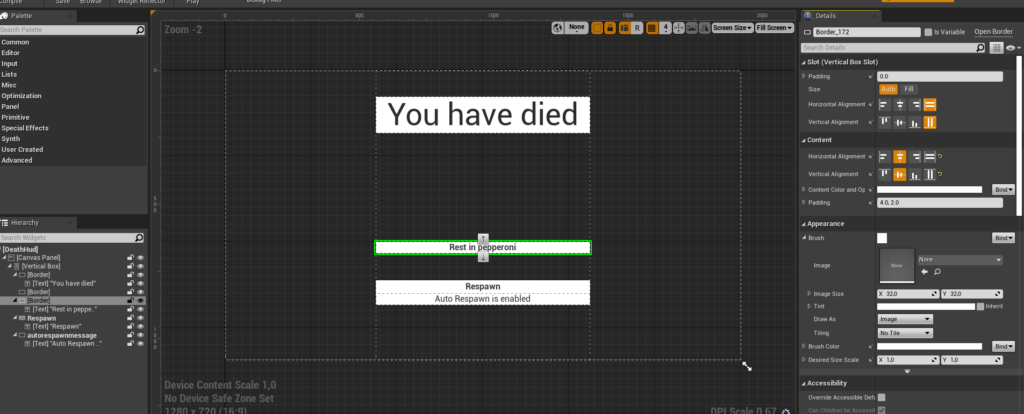This screenshot has height=414, width=1024.
Task: Click the flip device orientation icon
Action: 704,27
